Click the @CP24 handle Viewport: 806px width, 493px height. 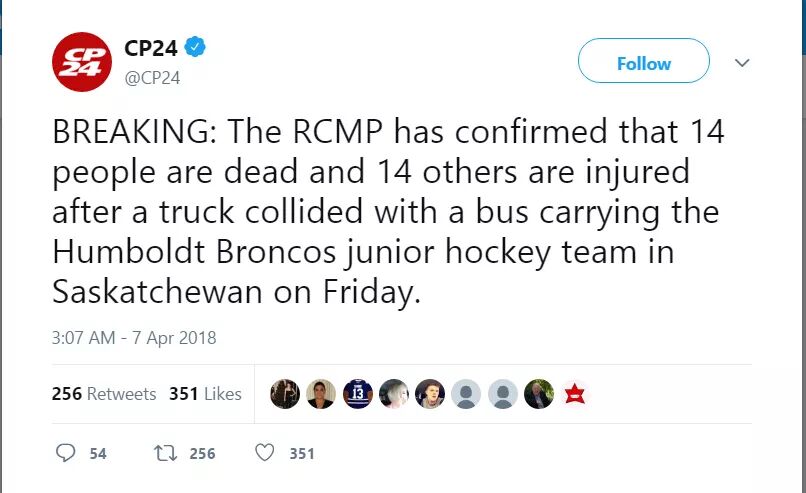152,77
